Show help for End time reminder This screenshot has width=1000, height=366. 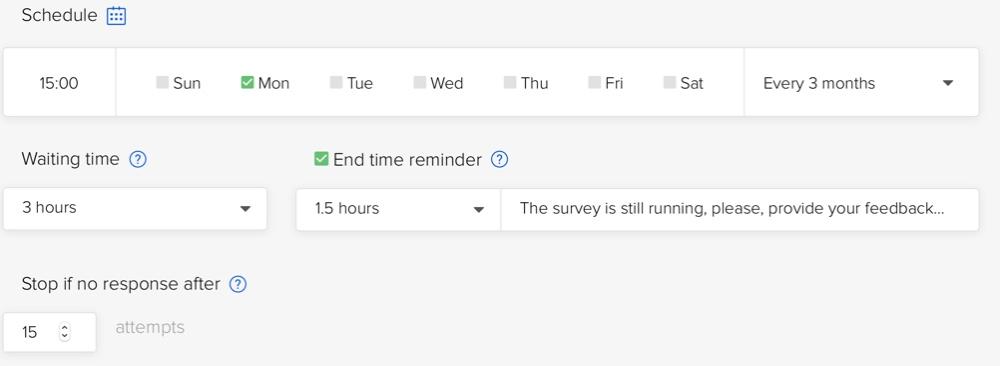(499, 159)
